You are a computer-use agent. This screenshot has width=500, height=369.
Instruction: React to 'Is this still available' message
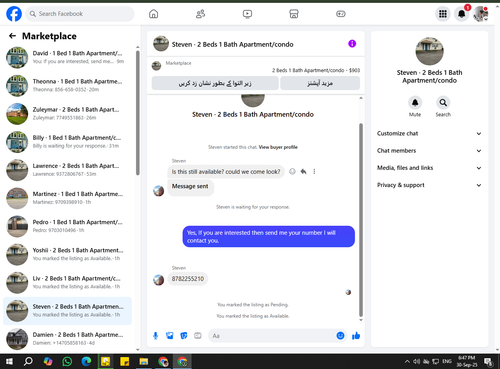point(292,171)
